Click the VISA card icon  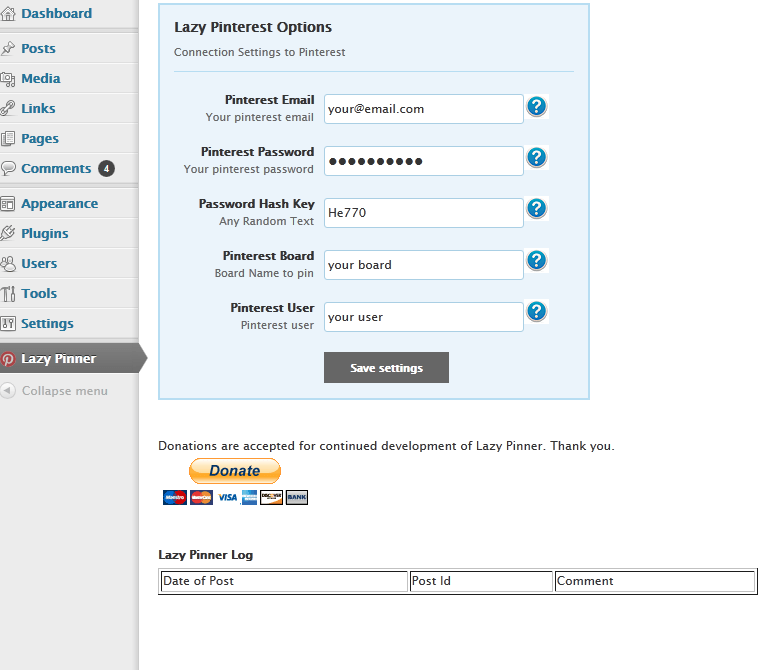point(227,497)
